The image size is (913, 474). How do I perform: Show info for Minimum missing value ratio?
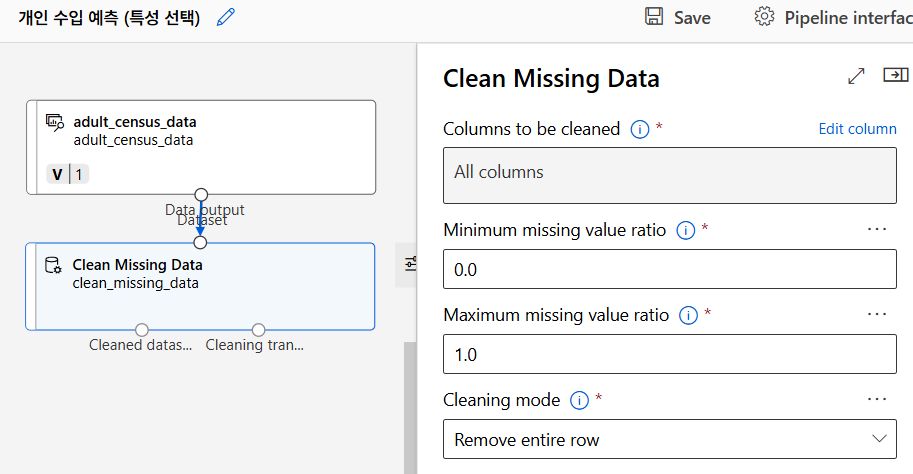[x=685, y=230]
